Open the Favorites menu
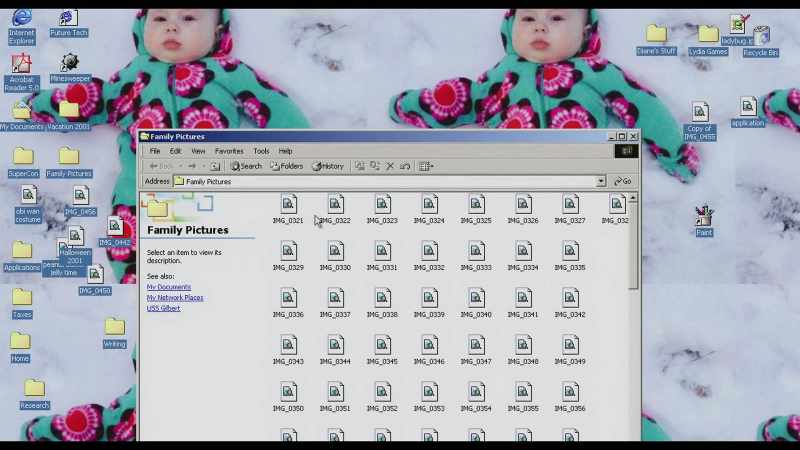This screenshot has width=800, height=450. (x=229, y=151)
